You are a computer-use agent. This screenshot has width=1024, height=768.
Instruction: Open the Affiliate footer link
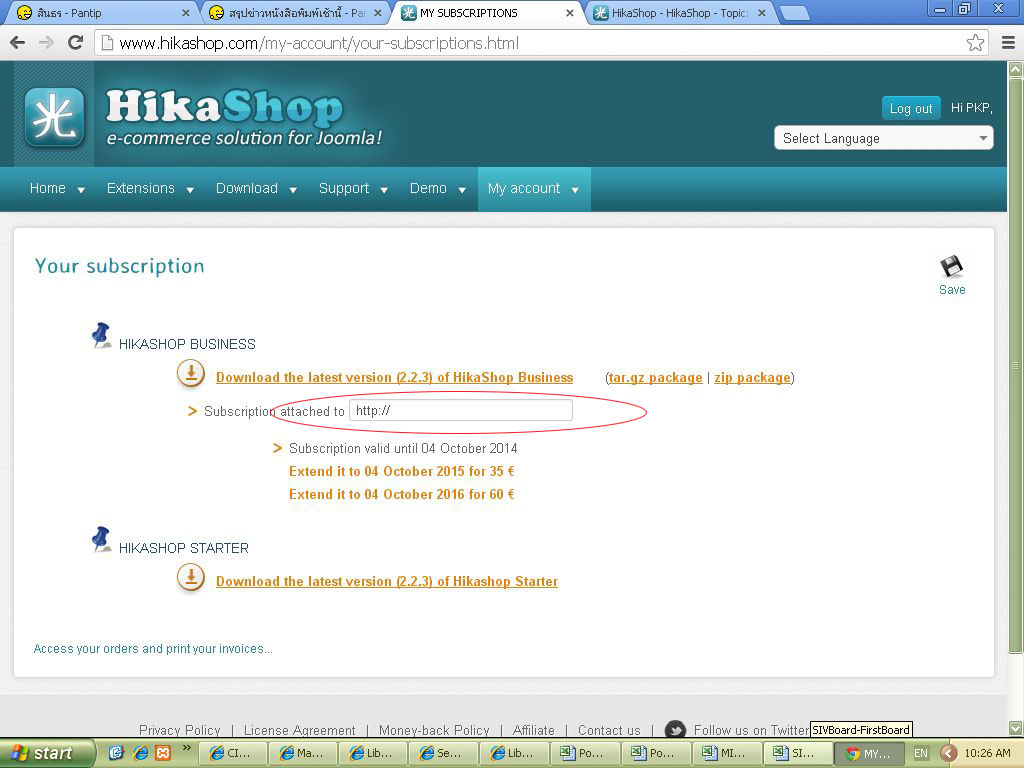tap(534, 730)
